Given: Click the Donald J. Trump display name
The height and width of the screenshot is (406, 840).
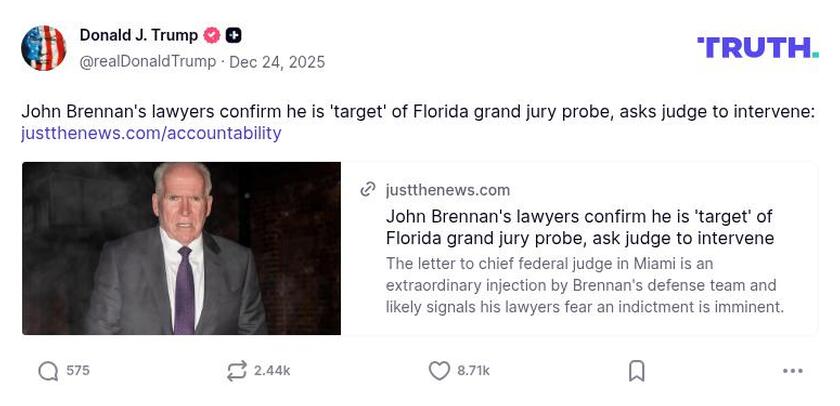Looking at the screenshot, I should click(139, 35).
